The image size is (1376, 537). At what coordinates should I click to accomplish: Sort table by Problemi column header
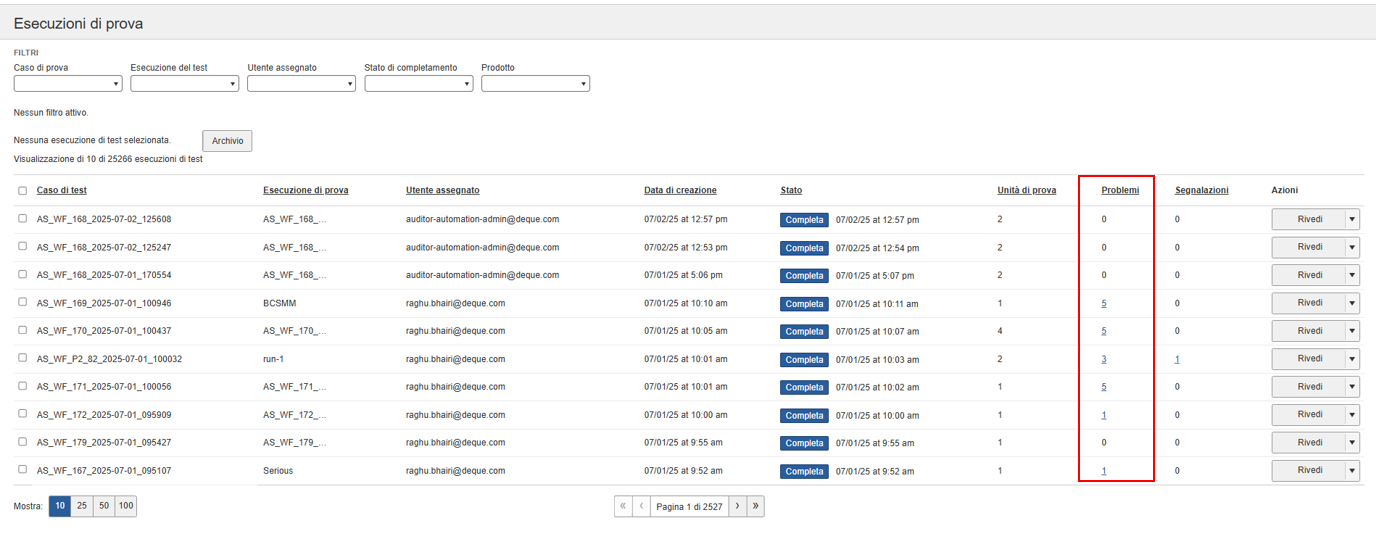(1120, 190)
